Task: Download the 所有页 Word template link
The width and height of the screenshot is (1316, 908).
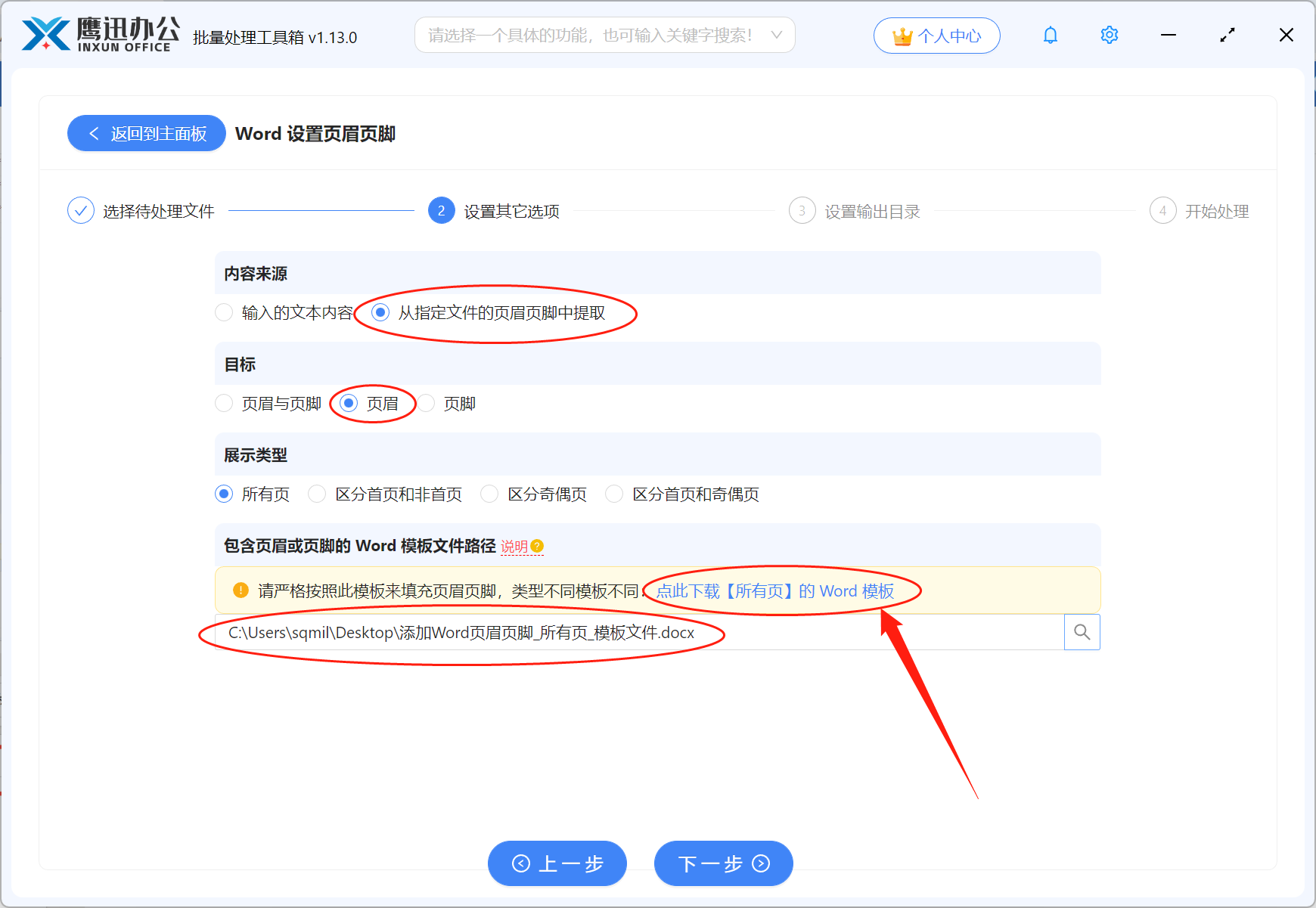Action: (774, 591)
